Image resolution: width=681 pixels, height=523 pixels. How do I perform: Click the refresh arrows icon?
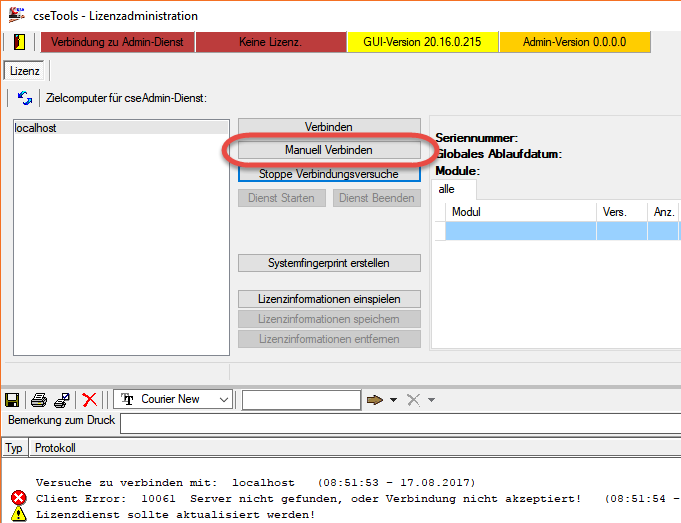point(25,98)
